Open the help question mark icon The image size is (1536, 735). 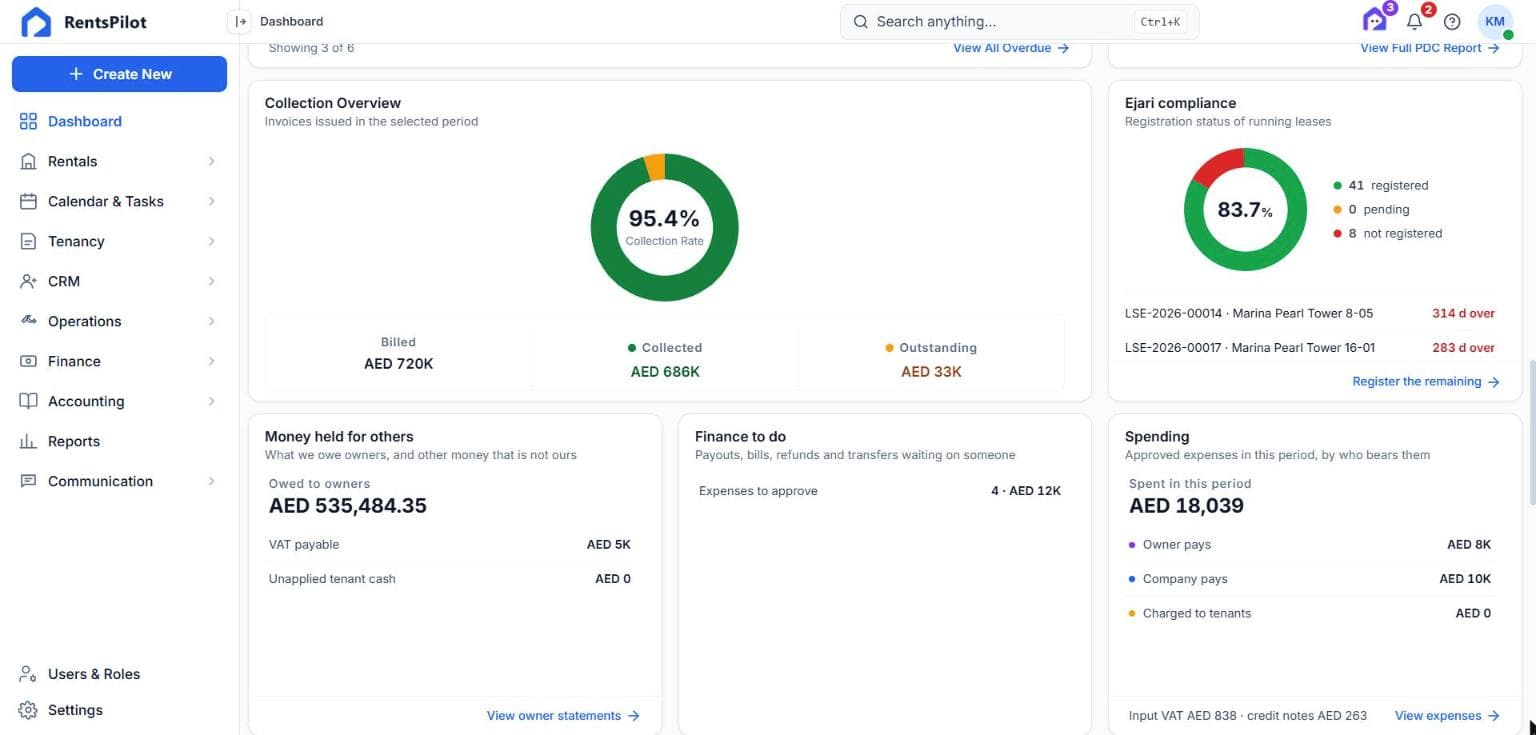click(x=1452, y=22)
